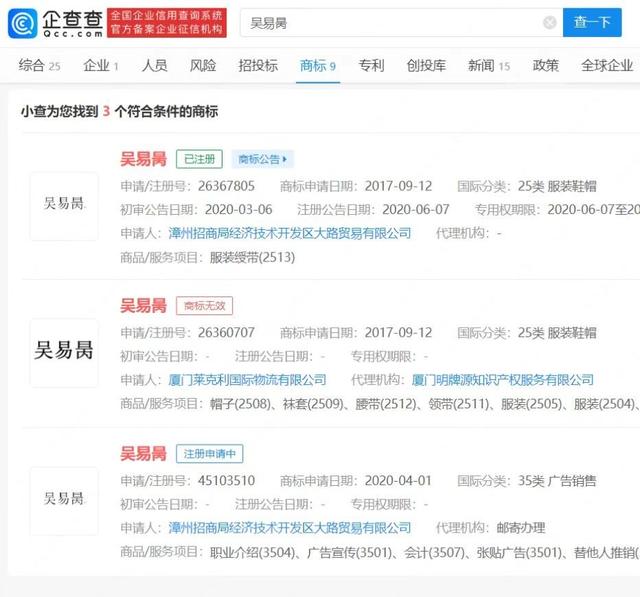Click the date 2020-04-01
Viewport: 640px width, 597px height.
pos(398,481)
